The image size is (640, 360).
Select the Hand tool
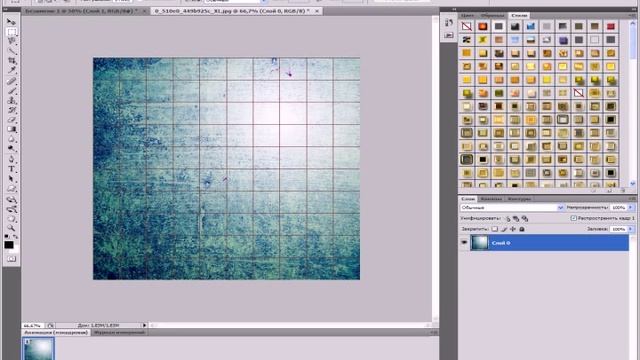[11, 219]
